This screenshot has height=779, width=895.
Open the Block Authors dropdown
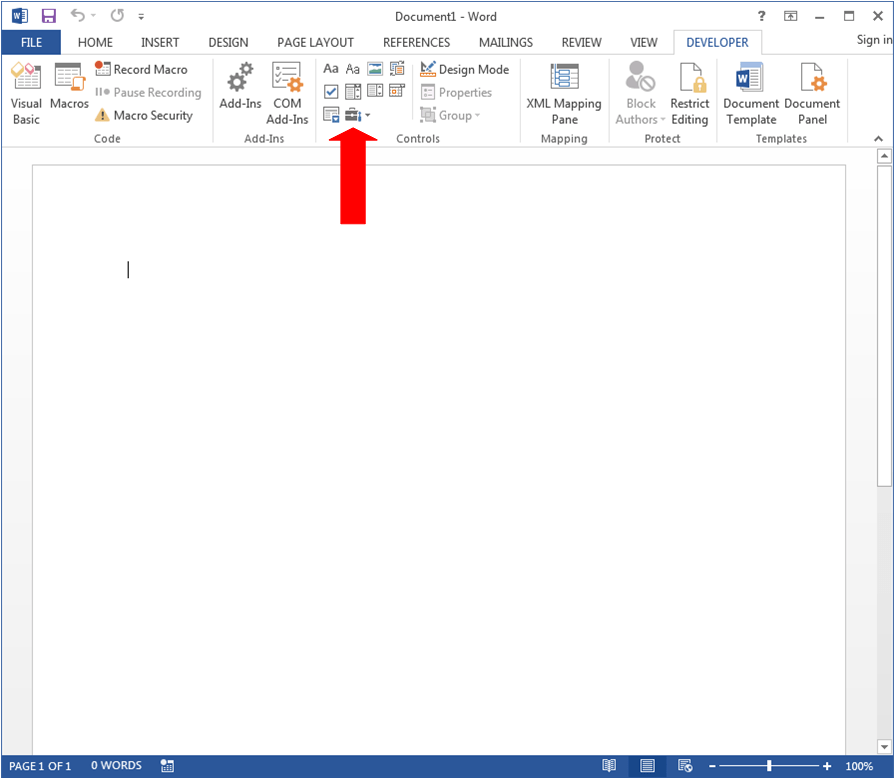pyautogui.click(x=640, y=94)
